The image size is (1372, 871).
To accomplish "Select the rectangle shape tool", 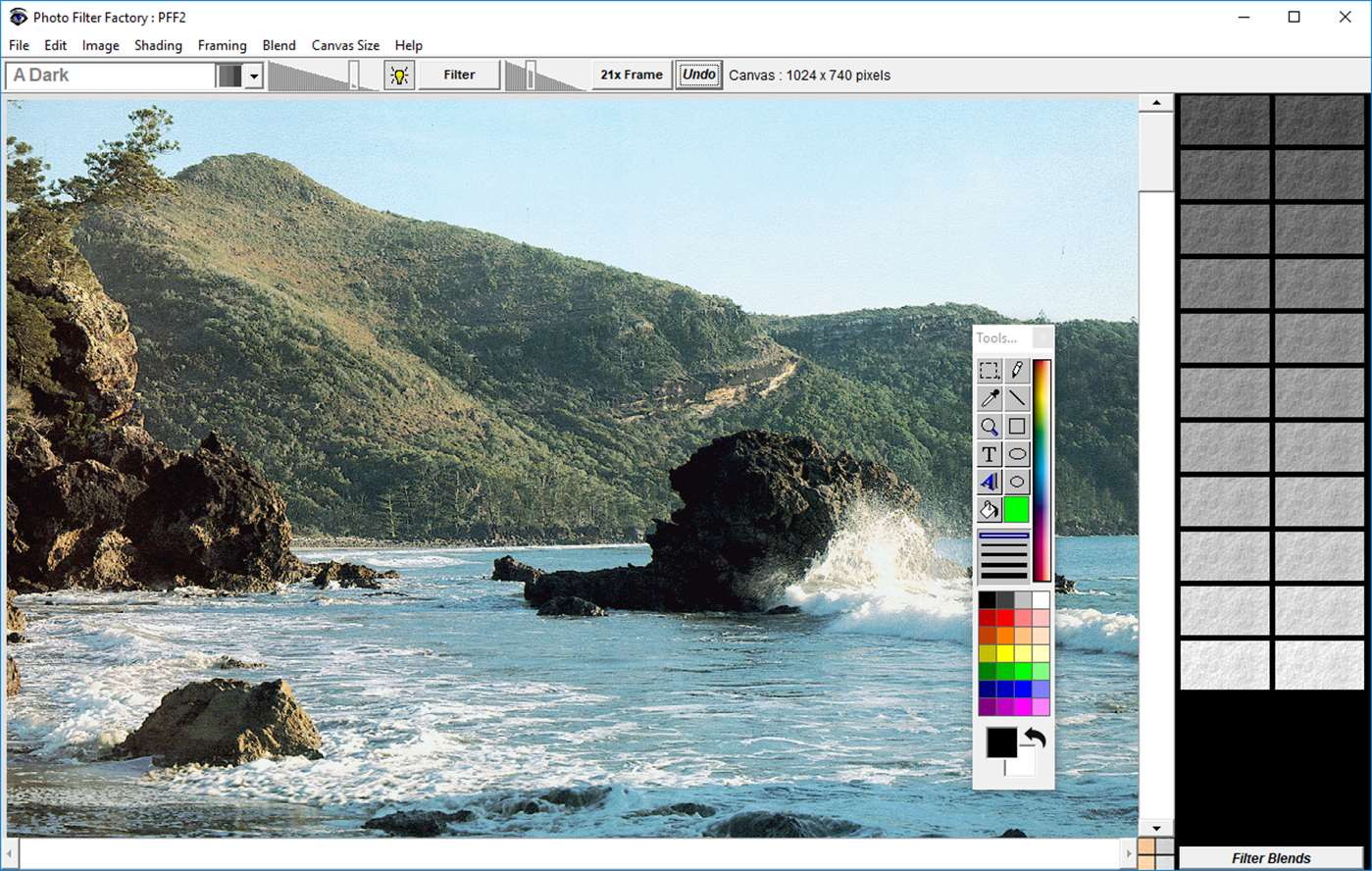I will tap(1017, 427).
